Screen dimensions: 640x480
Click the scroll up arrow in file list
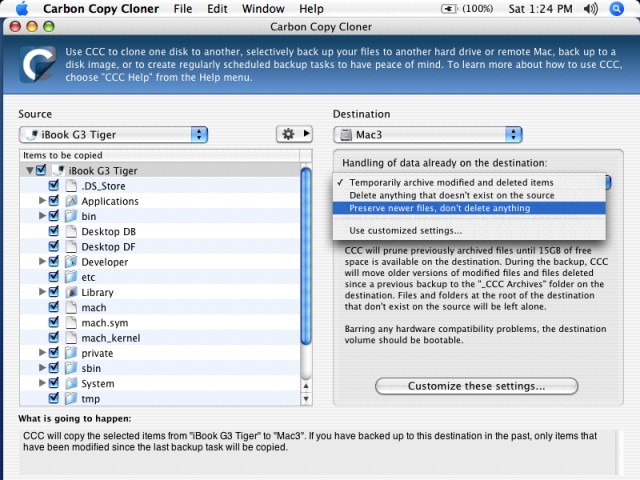pos(306,386)
